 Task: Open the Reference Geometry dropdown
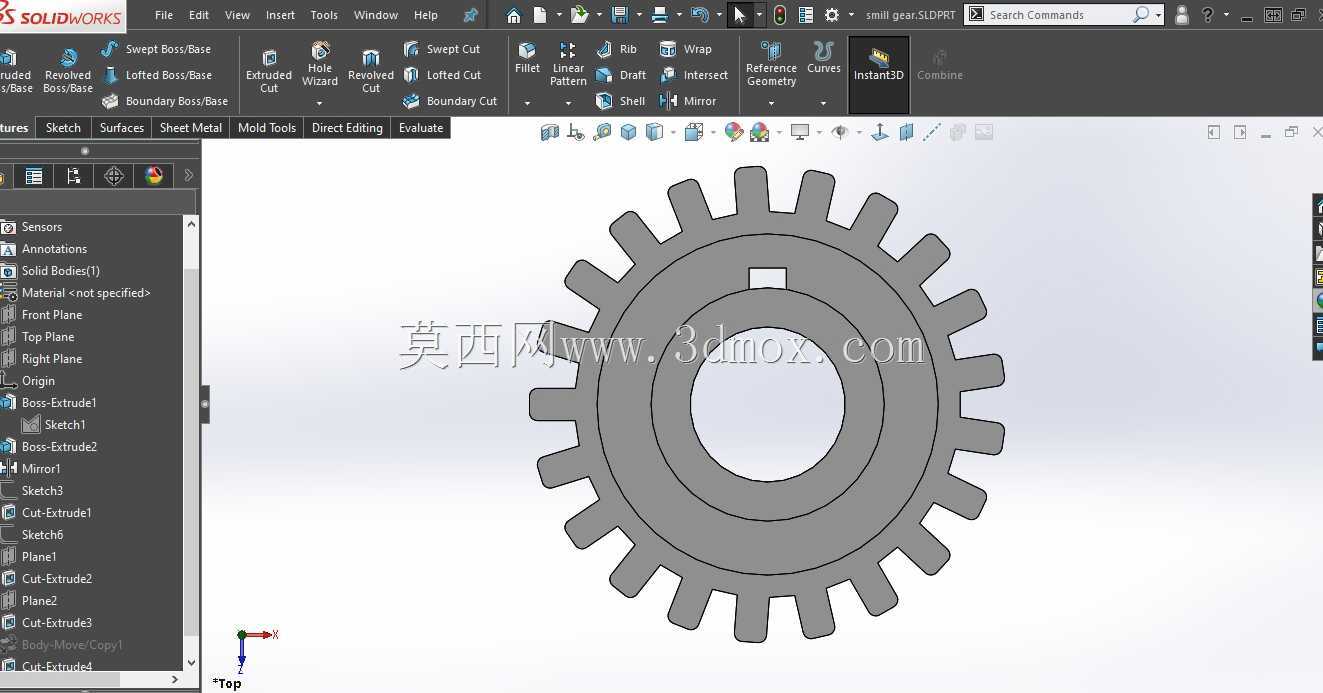tap(771, 103)
